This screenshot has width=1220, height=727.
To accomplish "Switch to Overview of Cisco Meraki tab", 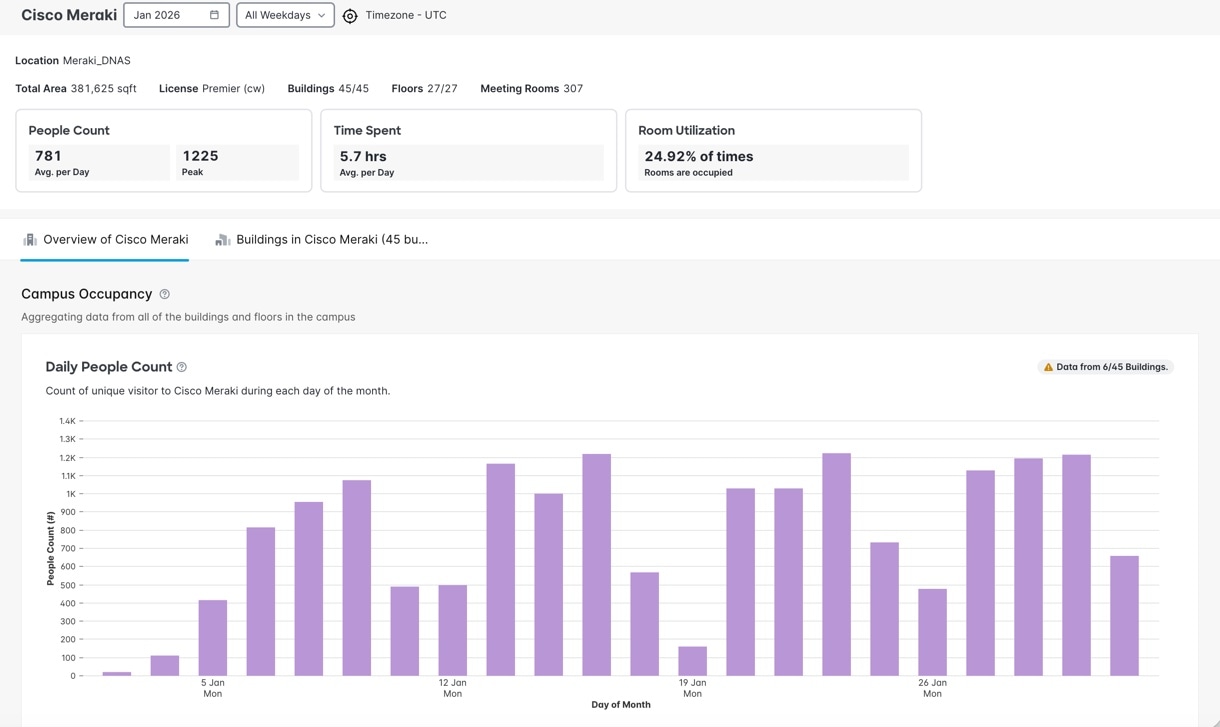I will click(115, 240).
